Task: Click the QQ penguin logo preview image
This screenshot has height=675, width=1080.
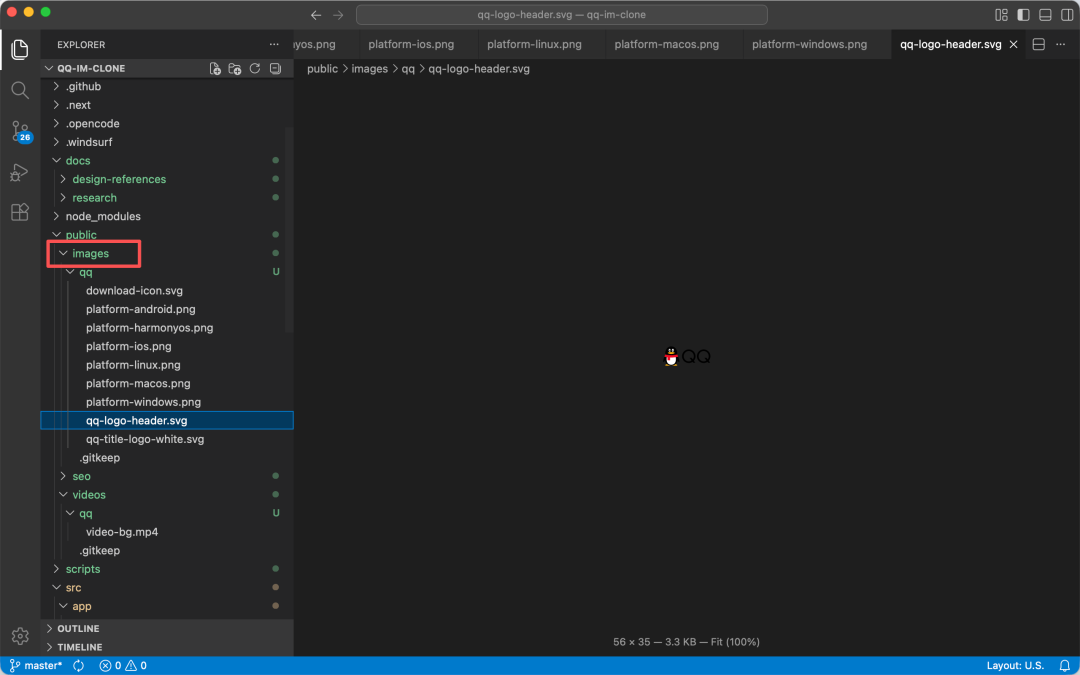Action: tap(686, 356)
